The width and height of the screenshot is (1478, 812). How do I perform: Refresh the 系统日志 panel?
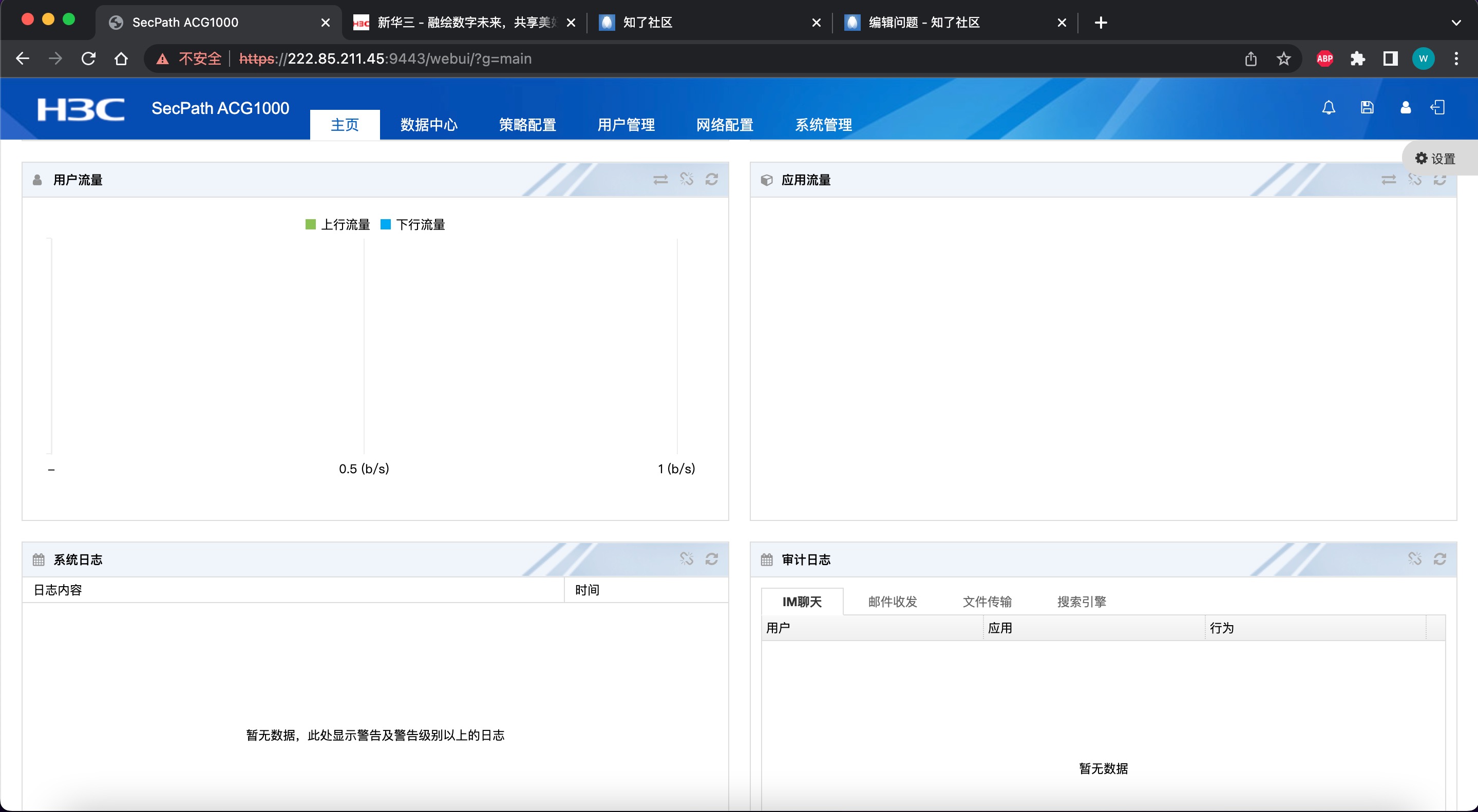tap(711, 559)
